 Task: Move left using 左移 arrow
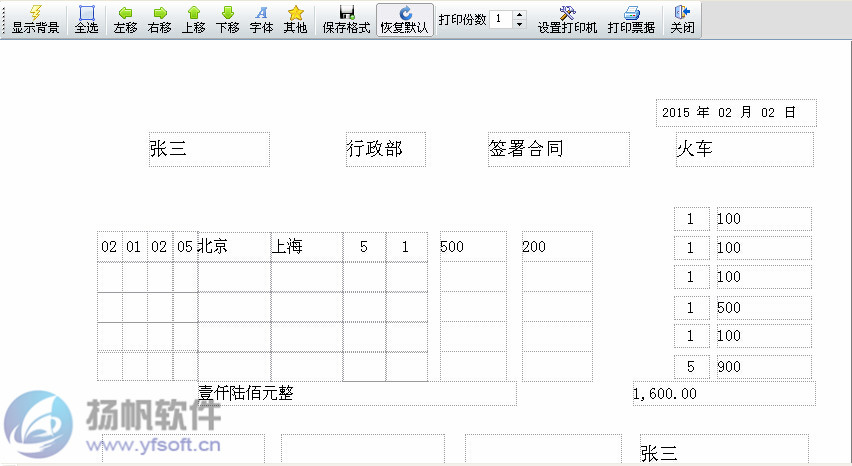pyautogui.click(x=125, y=19)
